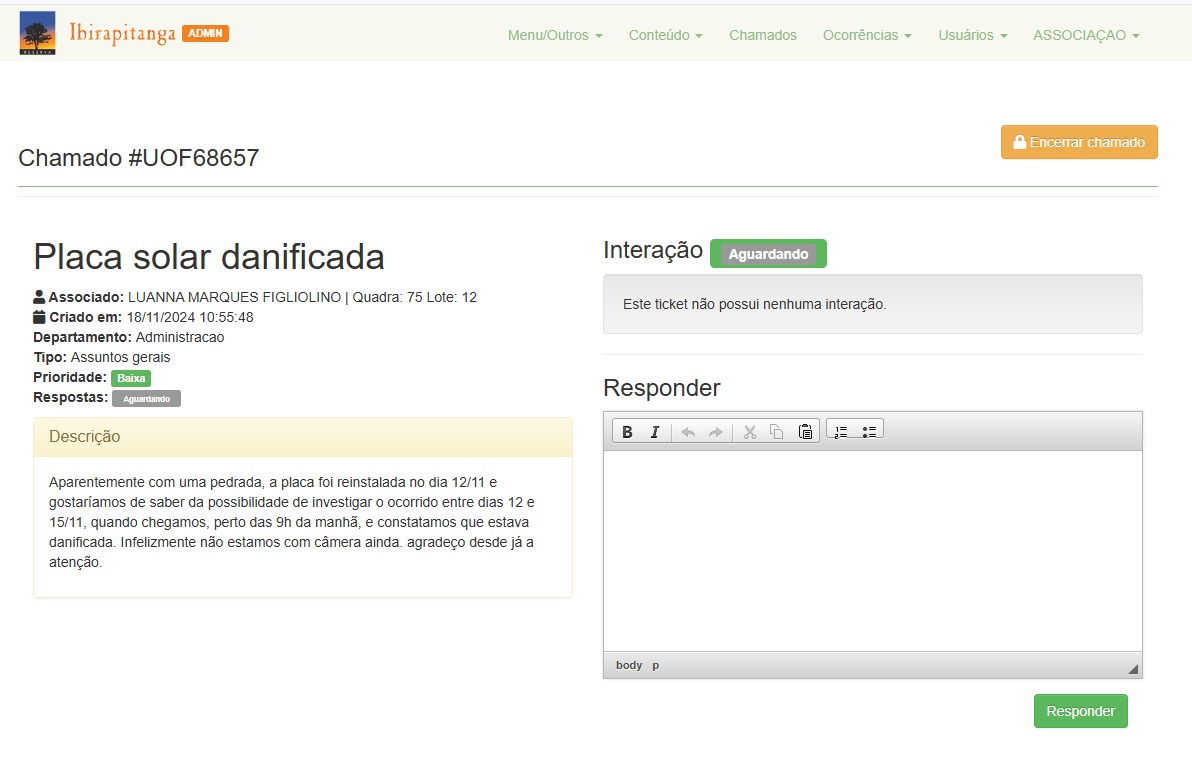
Task: Insert a numbered list
Action: pos(841,432)
